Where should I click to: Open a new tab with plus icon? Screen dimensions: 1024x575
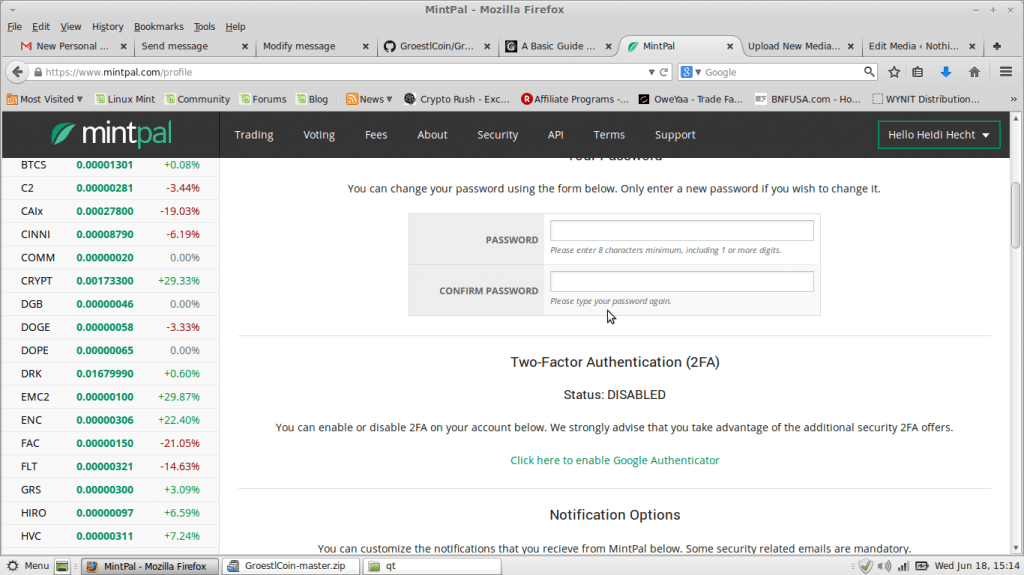coord(997,46)
